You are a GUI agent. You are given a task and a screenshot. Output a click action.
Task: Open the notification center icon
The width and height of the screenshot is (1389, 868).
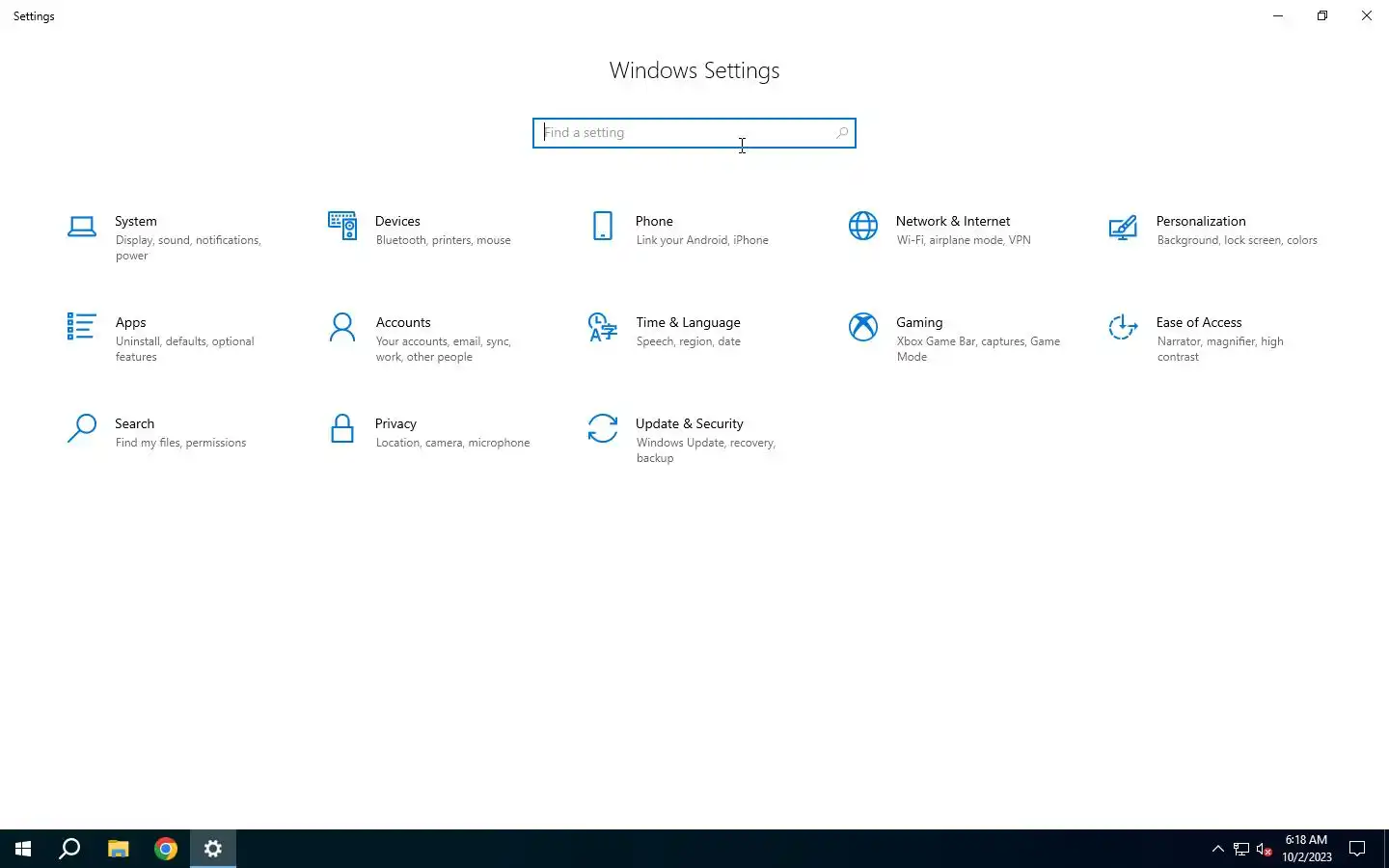[x=1357, y=849]
